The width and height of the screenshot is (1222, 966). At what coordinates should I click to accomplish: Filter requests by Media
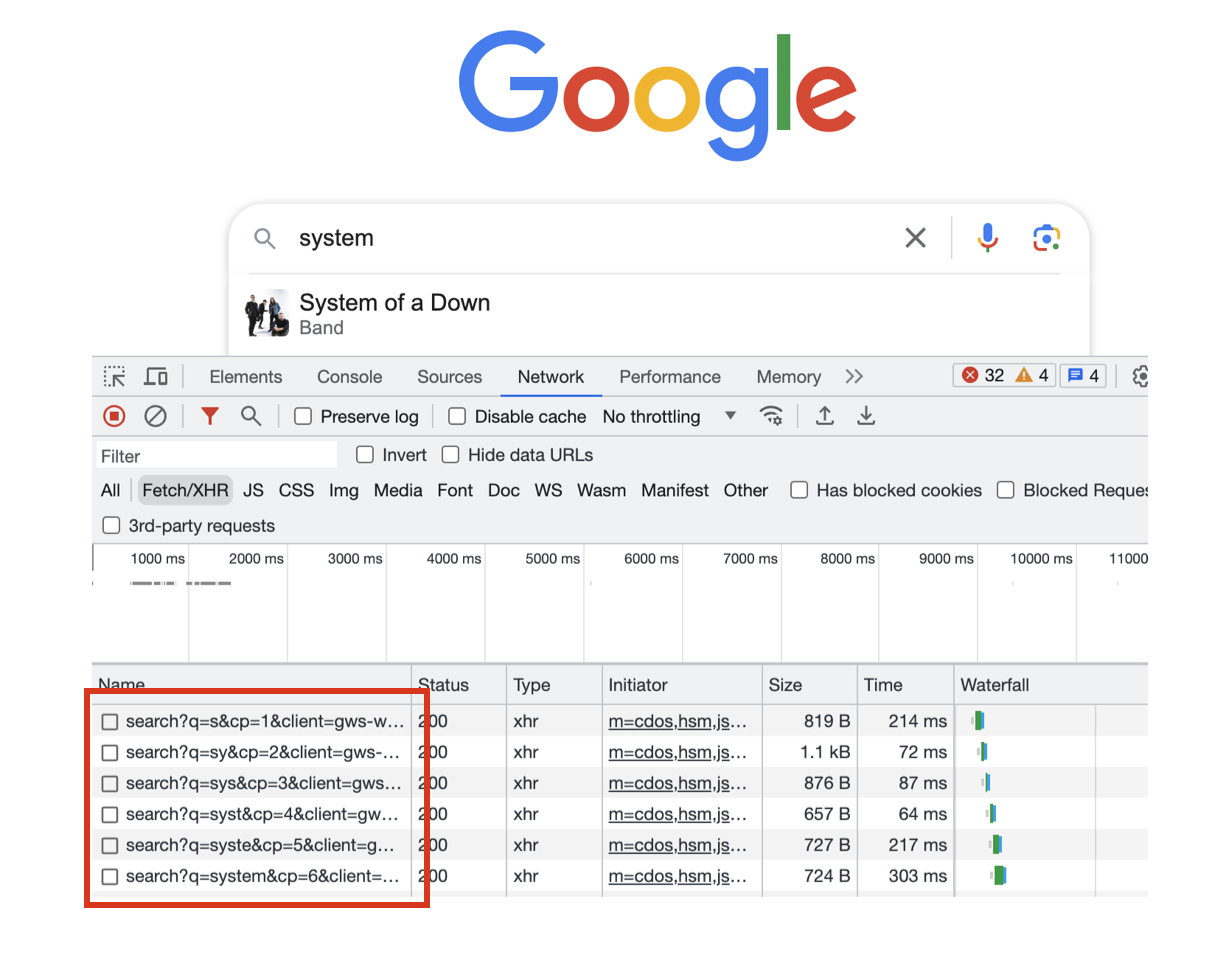[398, 491]
